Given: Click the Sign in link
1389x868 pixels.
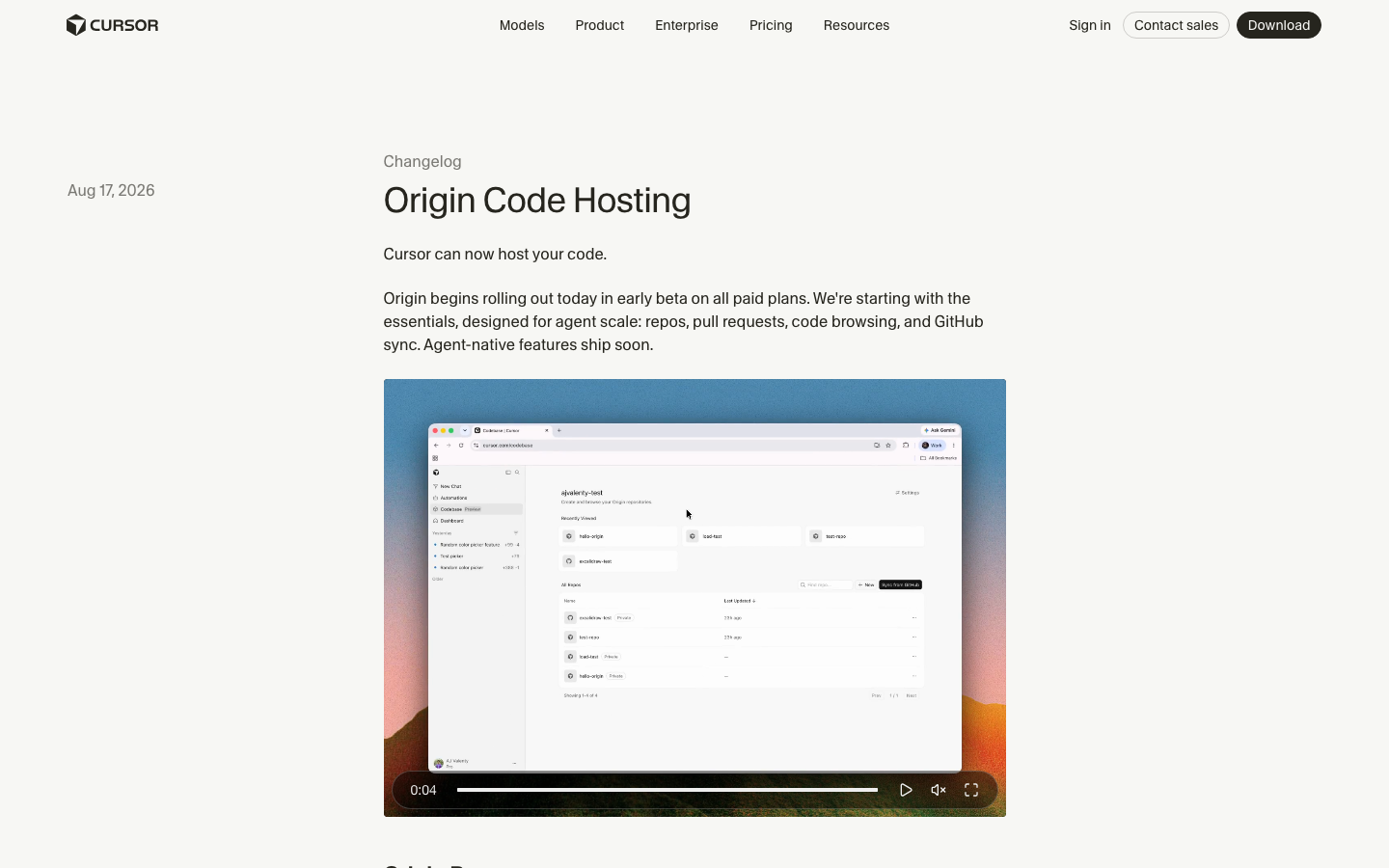Looking at the screenshot, I should [x=1090, y=25].
